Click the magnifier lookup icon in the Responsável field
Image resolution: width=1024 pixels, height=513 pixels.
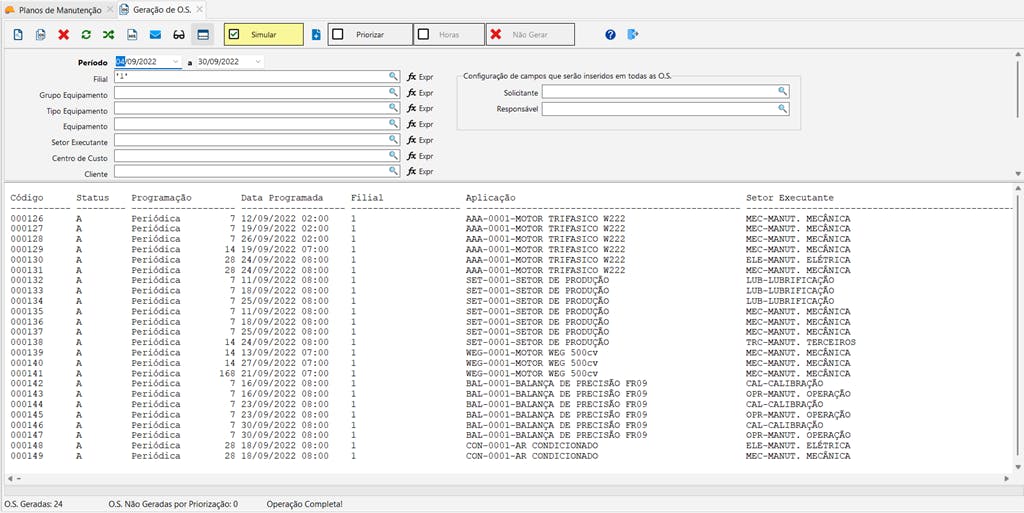pyautogui.click(x=782, y=109)
